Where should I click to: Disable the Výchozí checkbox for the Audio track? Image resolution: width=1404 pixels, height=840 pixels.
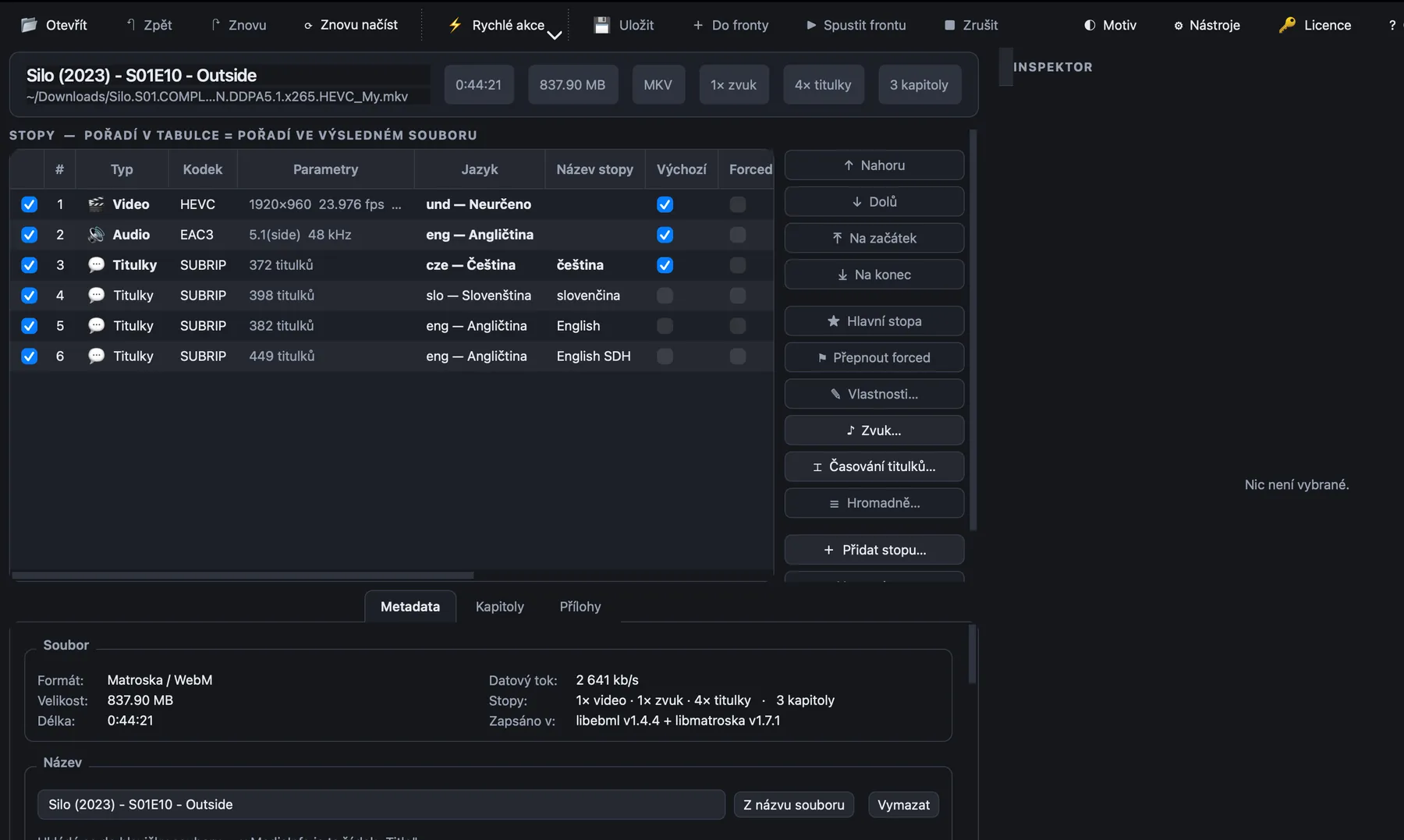665,235
